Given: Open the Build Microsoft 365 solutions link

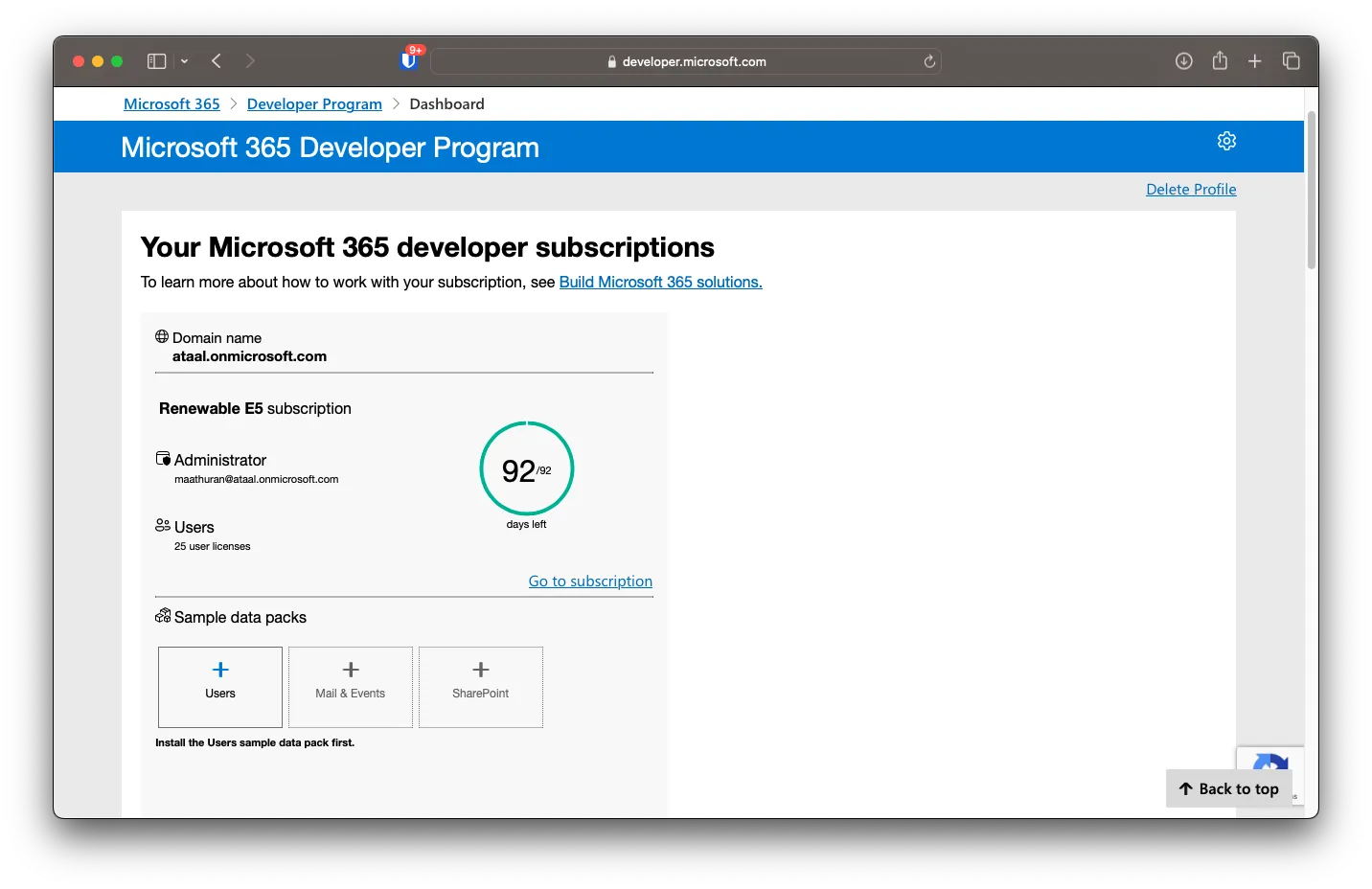Looking at the screenshot, I should click(660, 282).
